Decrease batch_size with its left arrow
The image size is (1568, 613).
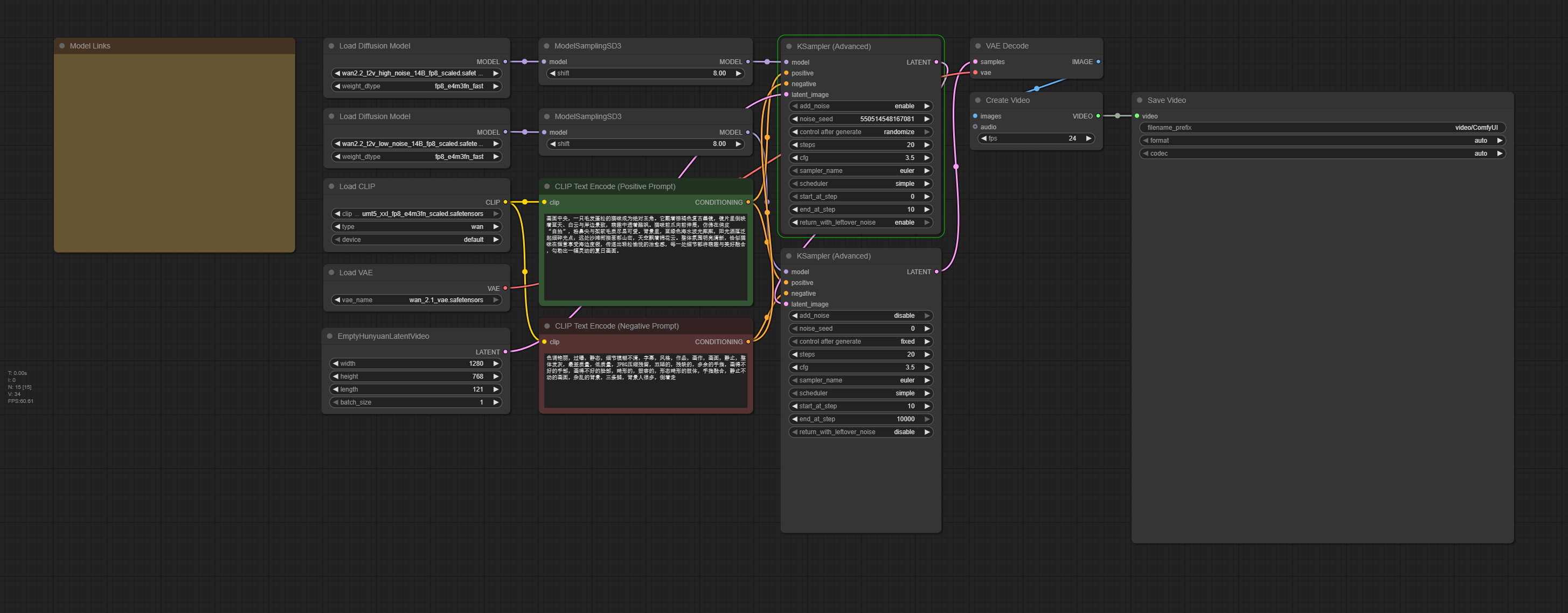pyautogui.click(x=335, y=402)
